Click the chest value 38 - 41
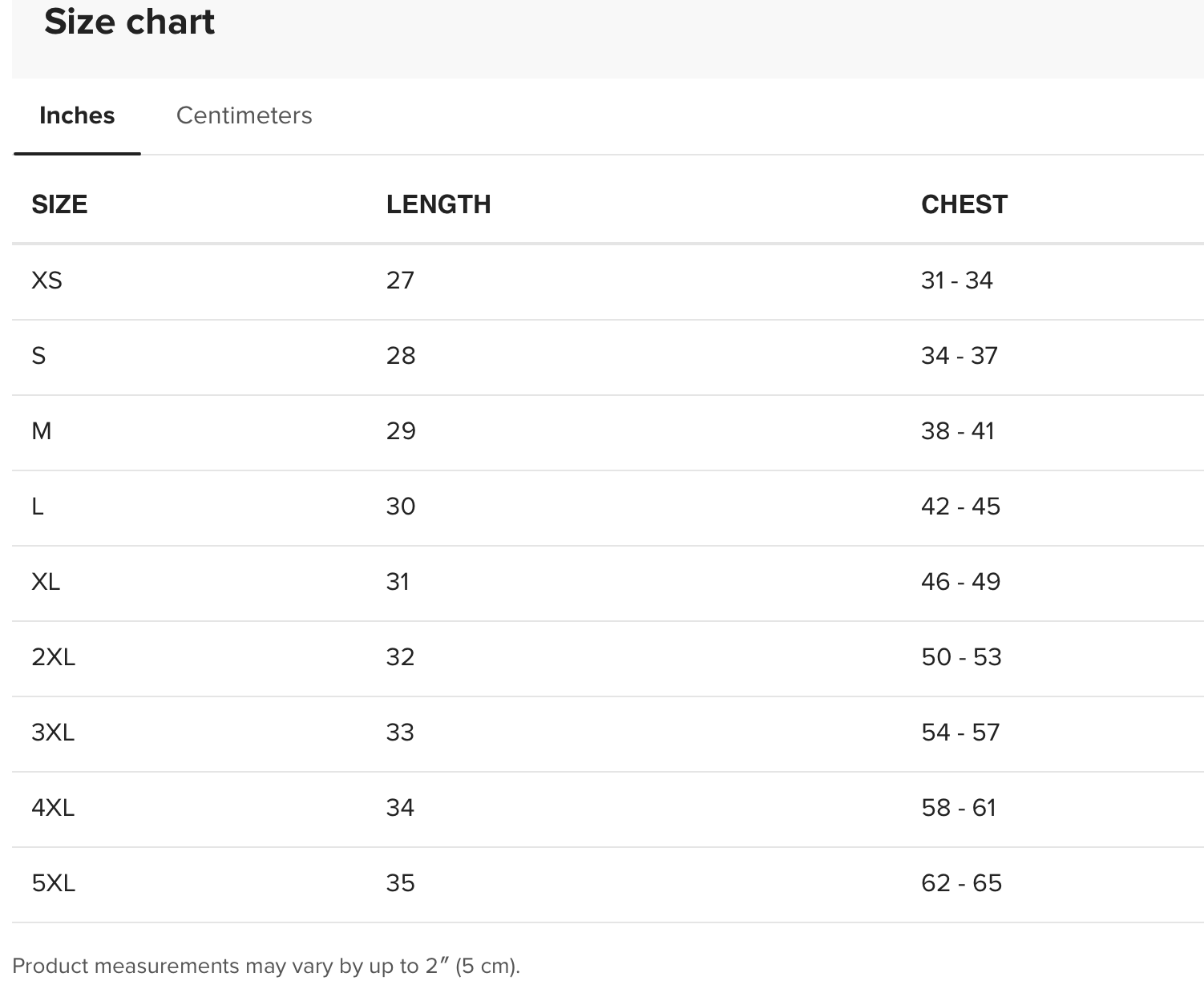 [957, 431]
